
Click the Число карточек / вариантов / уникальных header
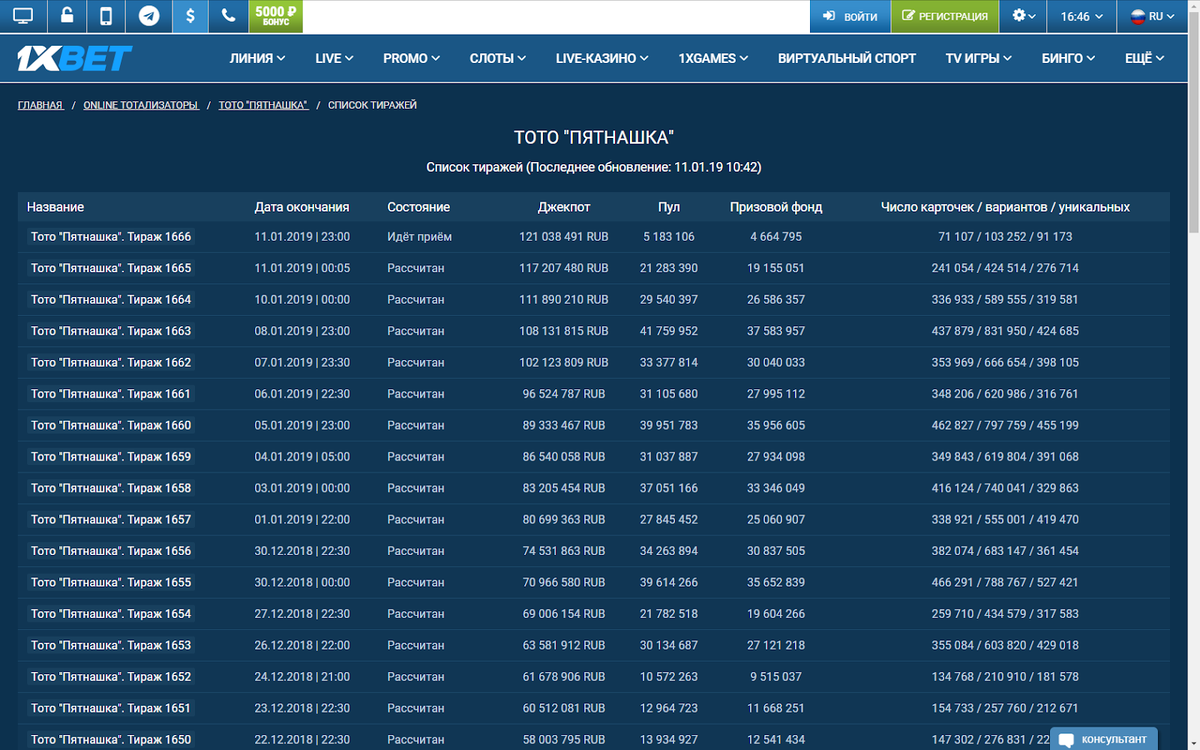(1005, 207)
